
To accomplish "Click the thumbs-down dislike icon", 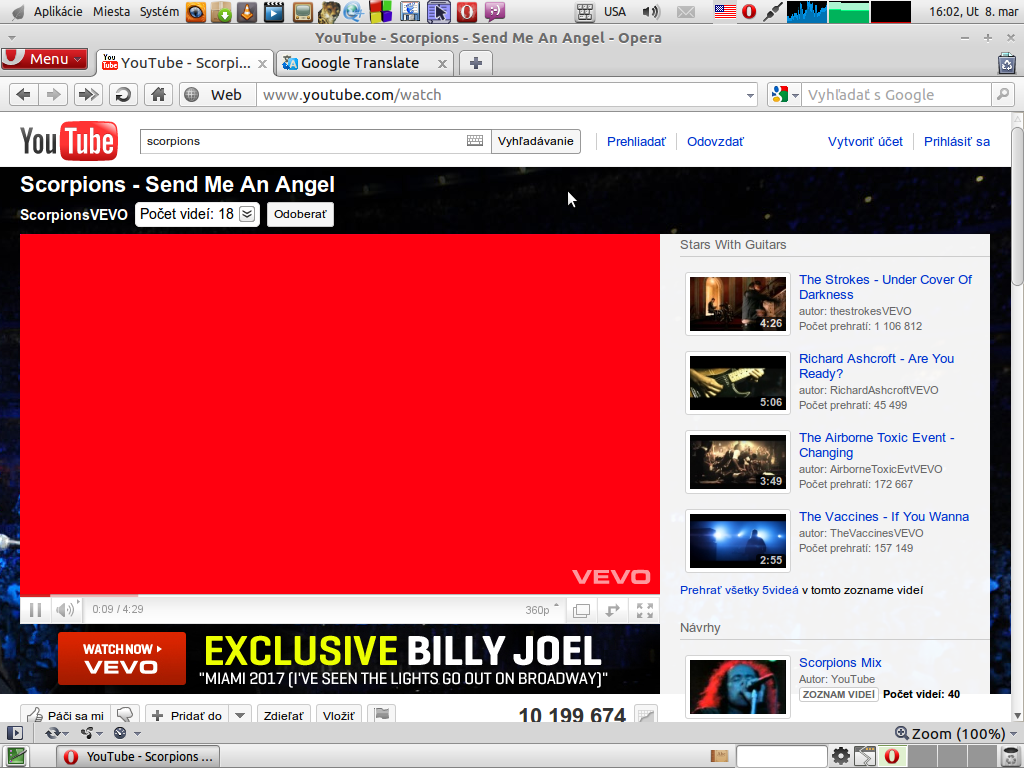I will [125, 714].
